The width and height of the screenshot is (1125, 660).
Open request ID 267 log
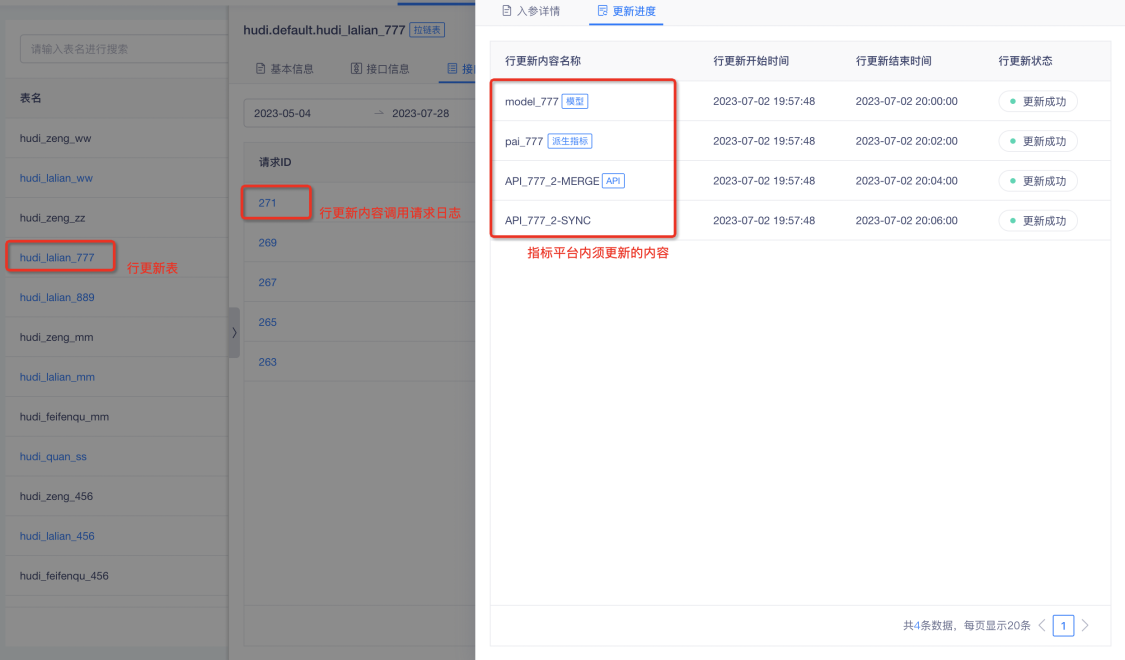tap(268, 283)
